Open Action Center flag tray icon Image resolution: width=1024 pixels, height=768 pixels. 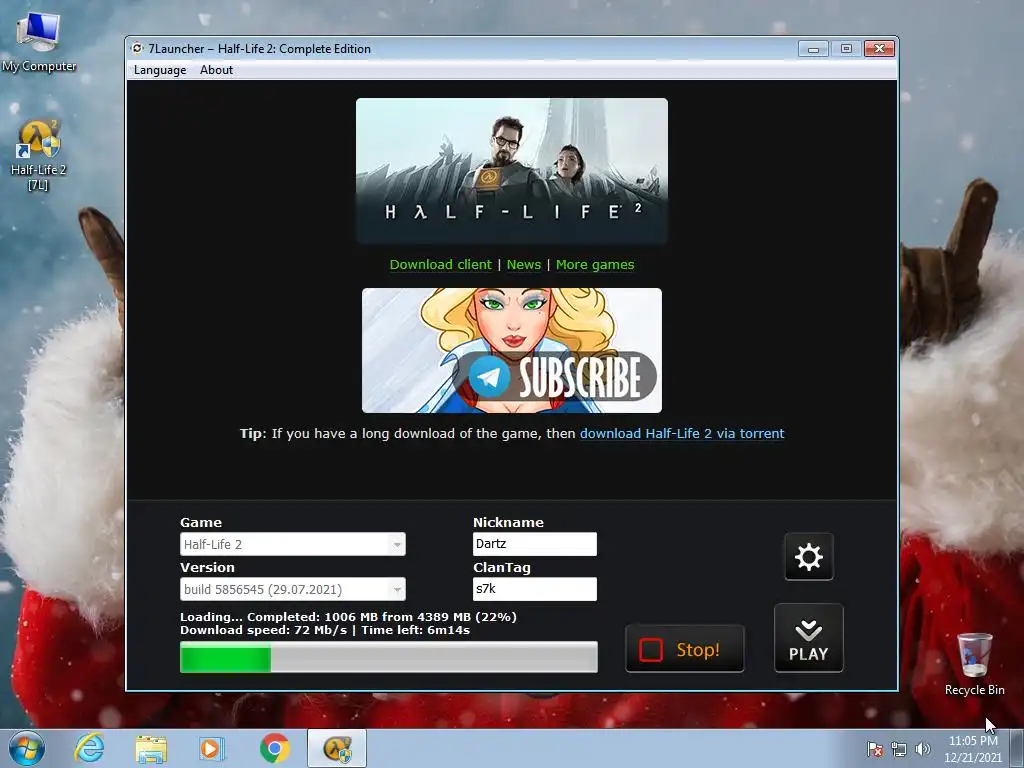875,750
